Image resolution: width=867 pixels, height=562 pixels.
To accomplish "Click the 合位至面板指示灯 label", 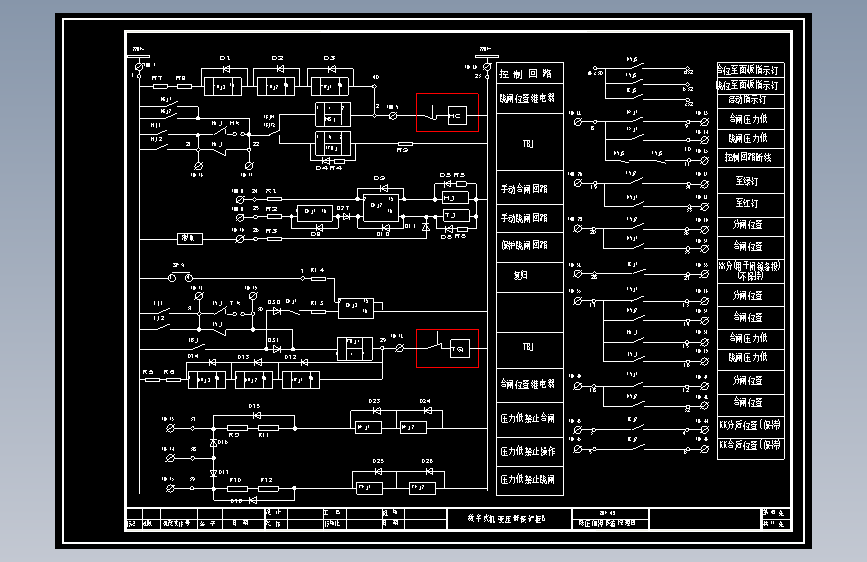I will click(748, 70).
